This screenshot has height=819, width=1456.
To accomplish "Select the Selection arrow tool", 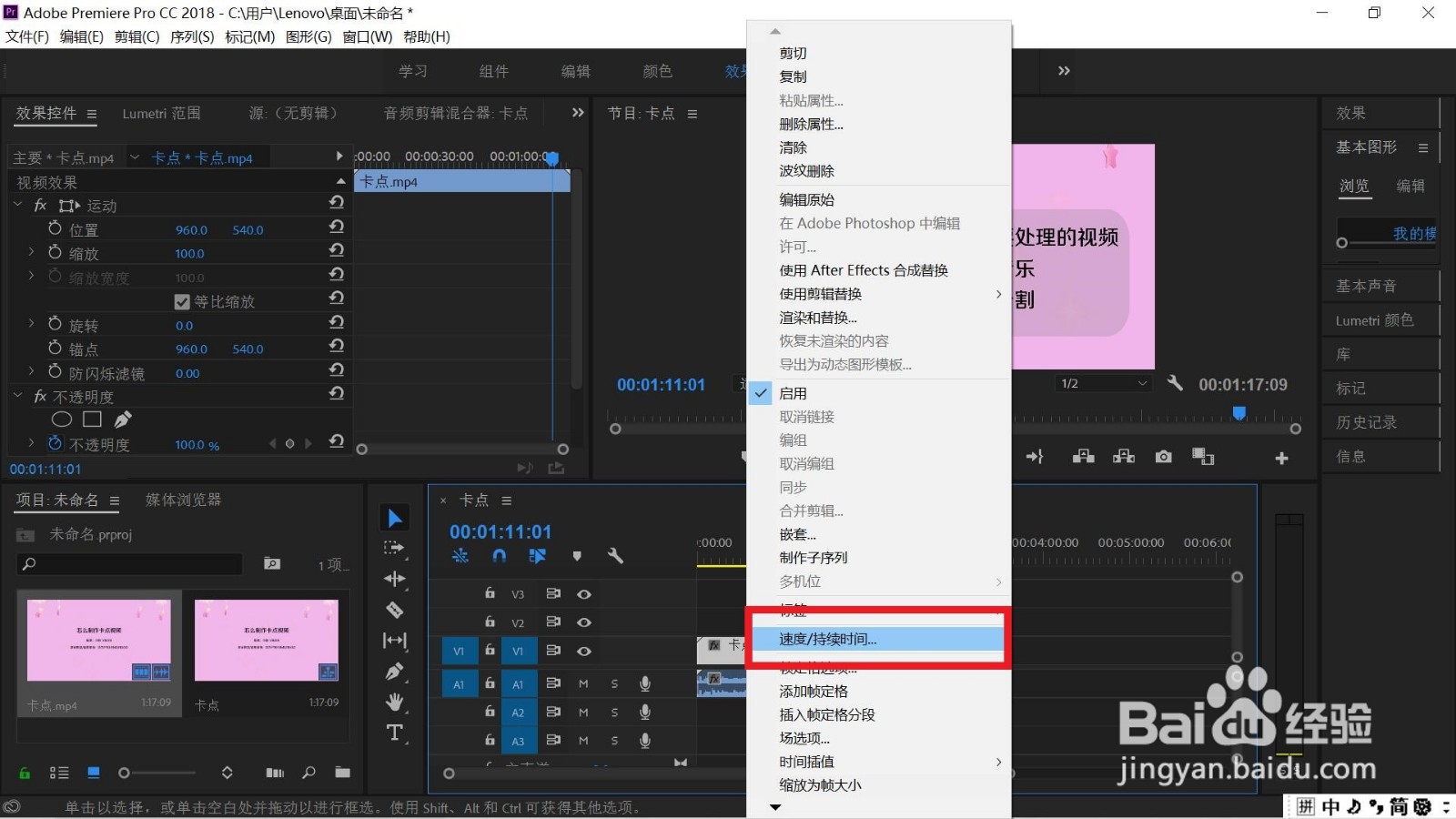I will (395, 518).
